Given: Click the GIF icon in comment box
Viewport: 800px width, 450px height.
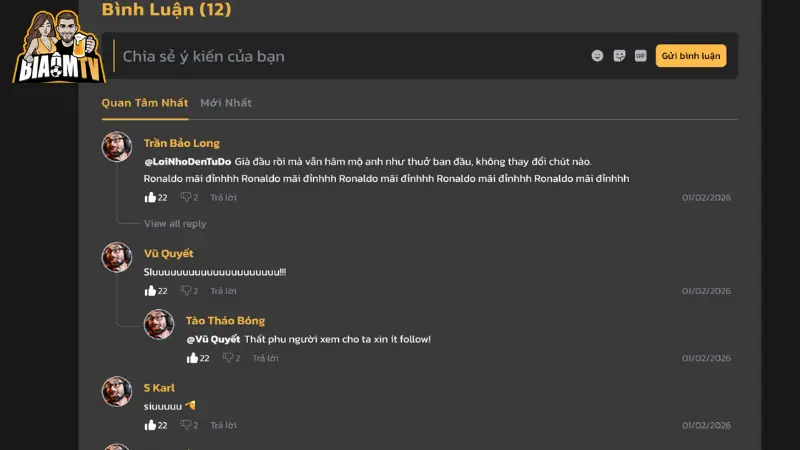Looking at the screenshot, I should pyautogui.click(x=640, y=56).
